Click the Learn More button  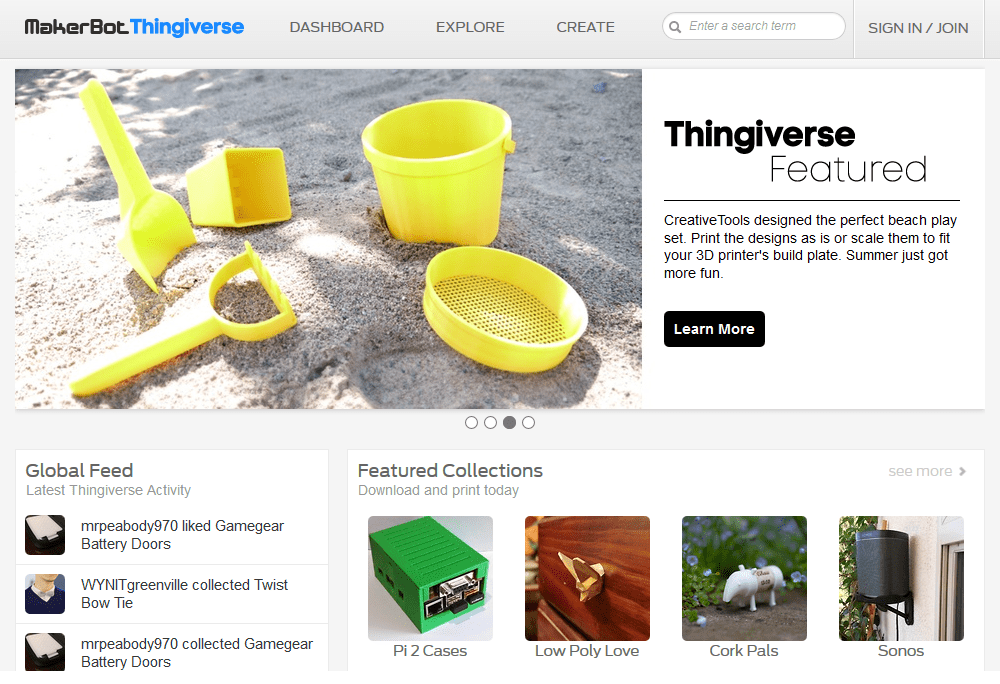click(714, 329)
